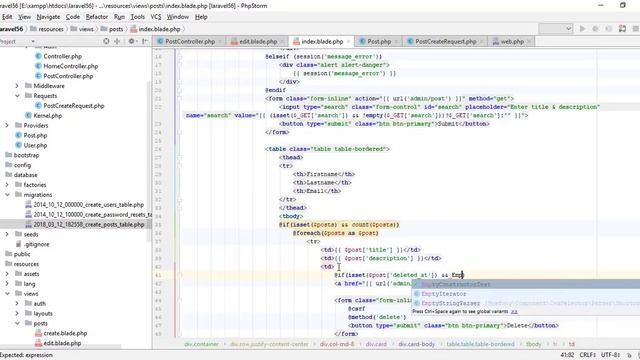Open the Navigate menu

(48, 17)
